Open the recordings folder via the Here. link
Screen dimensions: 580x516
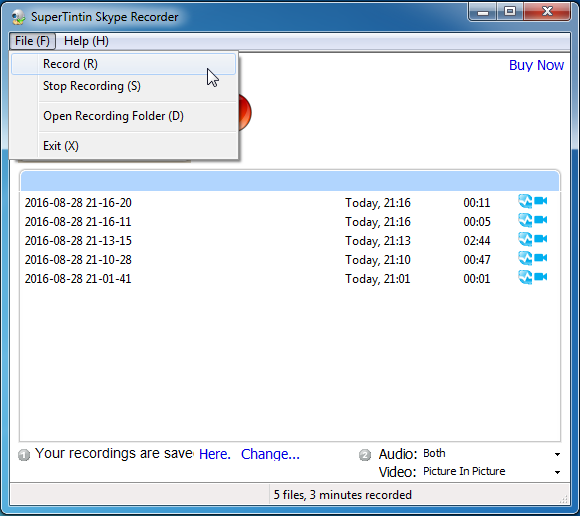tap(215, 454)
